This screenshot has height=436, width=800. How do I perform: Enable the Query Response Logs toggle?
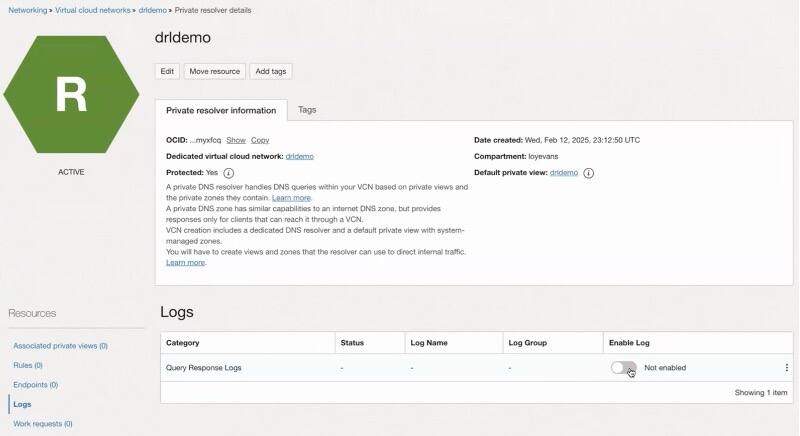tap(623, 368)
